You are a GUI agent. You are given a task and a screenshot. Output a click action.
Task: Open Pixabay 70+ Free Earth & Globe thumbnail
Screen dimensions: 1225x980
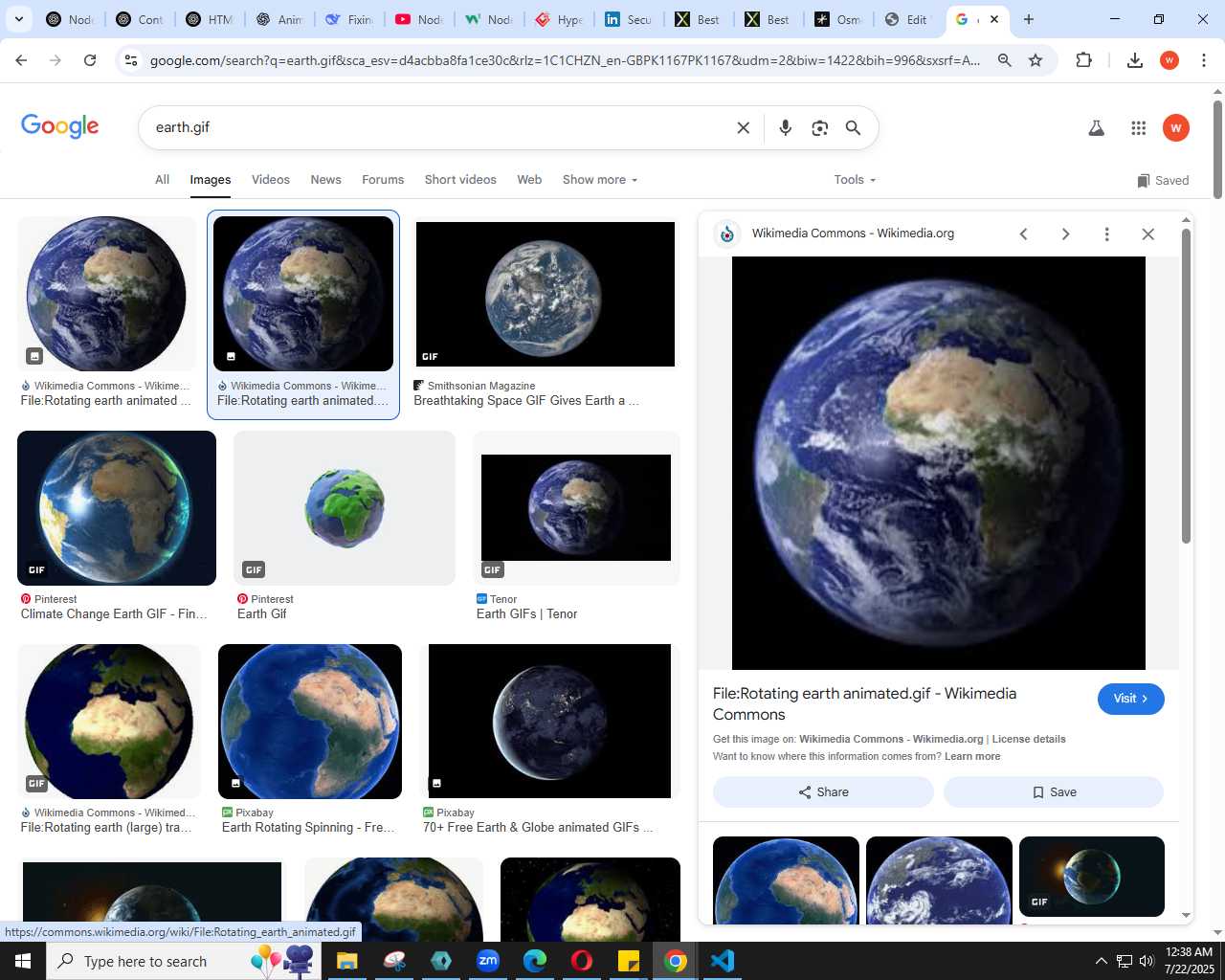[549, 722]
